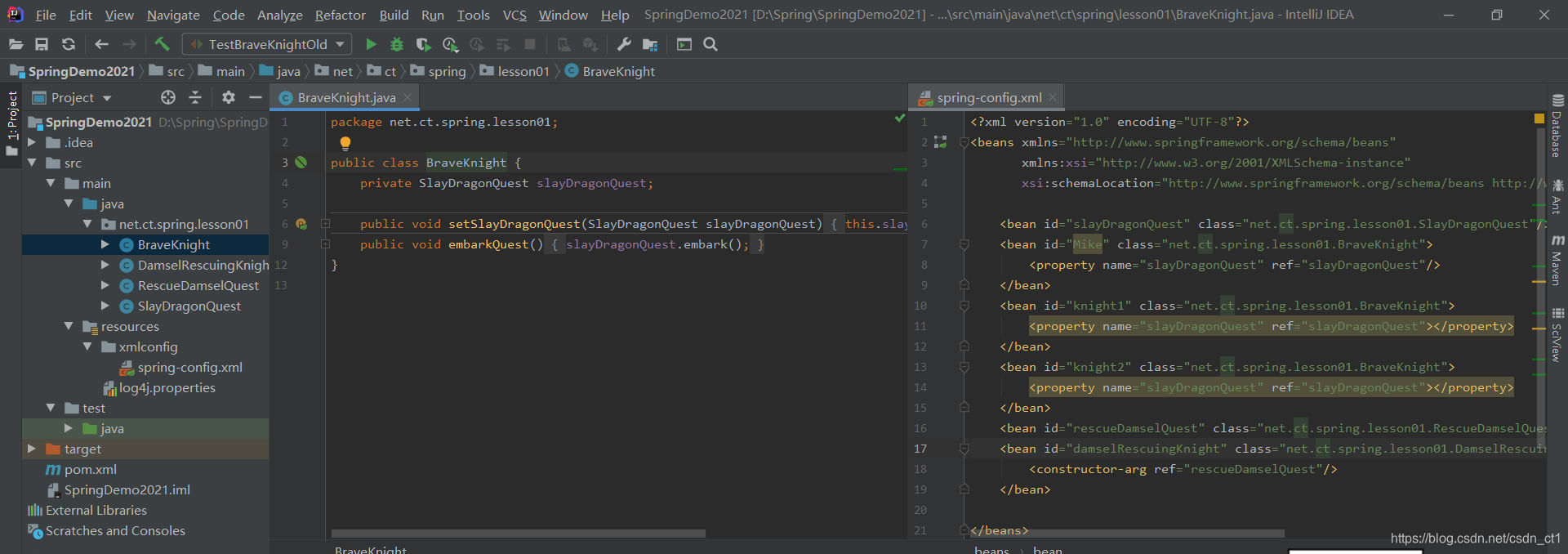Toggle the Database tool window on the right edge

point(1557,126)
